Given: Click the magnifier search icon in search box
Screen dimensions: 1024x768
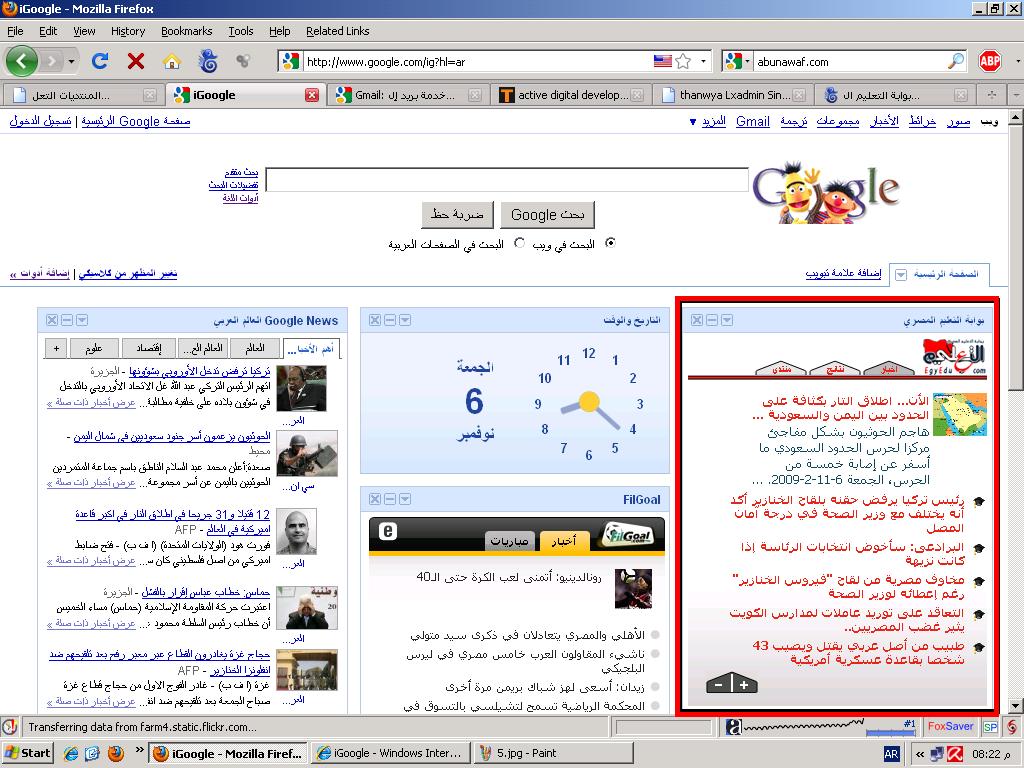Looking at the screenshot, I should [955, 61].
